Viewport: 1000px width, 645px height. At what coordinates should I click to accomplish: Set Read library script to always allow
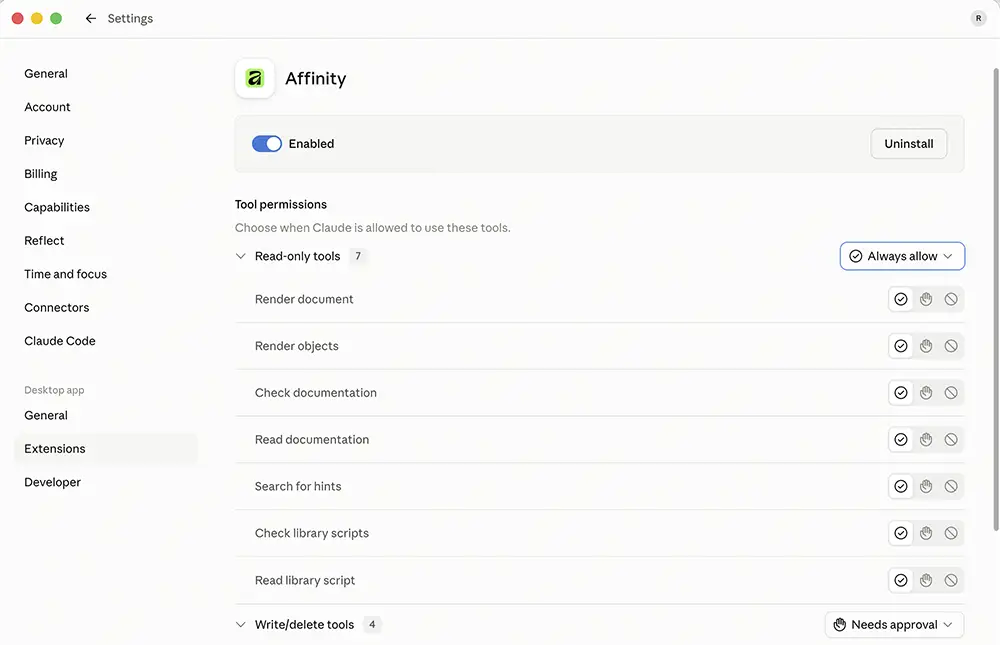point(901,580)
